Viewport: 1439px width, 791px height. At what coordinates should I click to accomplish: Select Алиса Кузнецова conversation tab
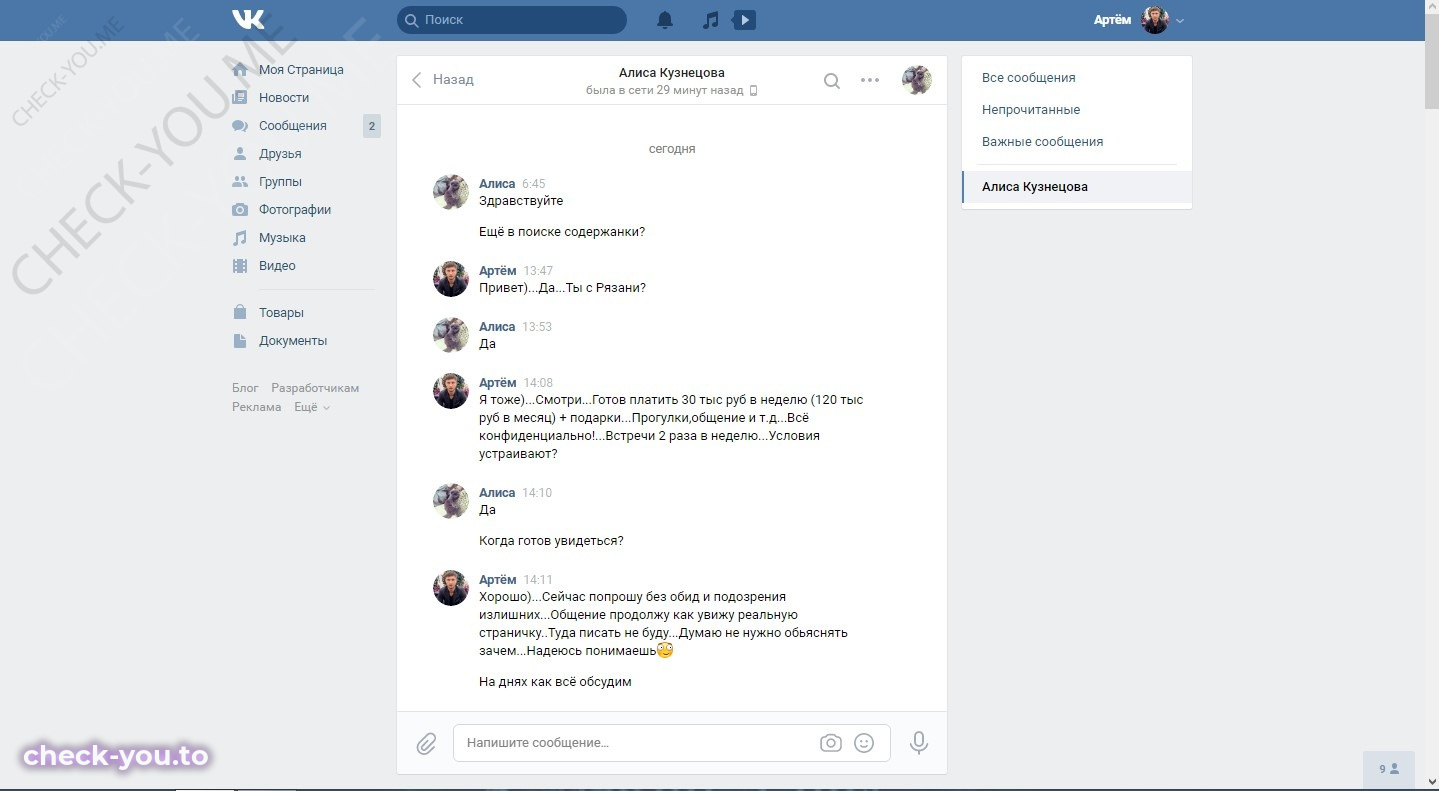(x=1077, y=187)
